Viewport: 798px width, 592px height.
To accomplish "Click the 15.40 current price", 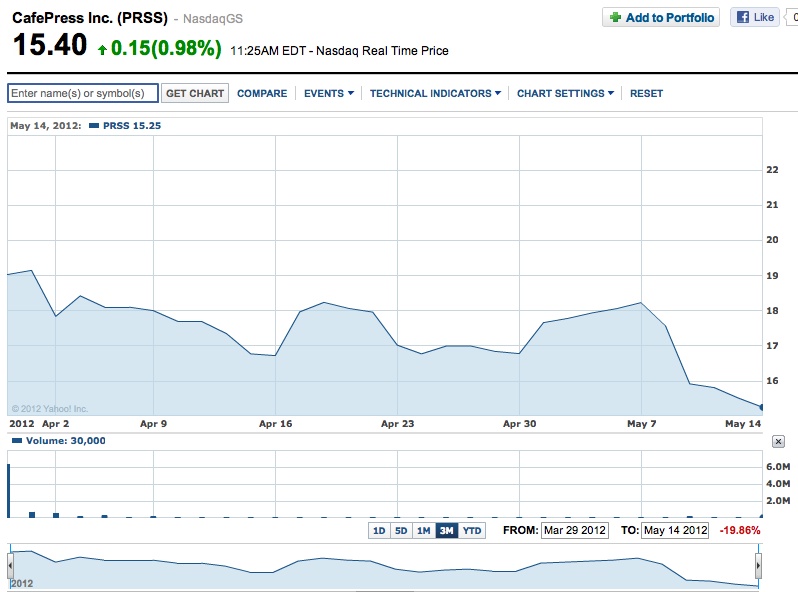I will pyautogui.click(x=50, y=45).
